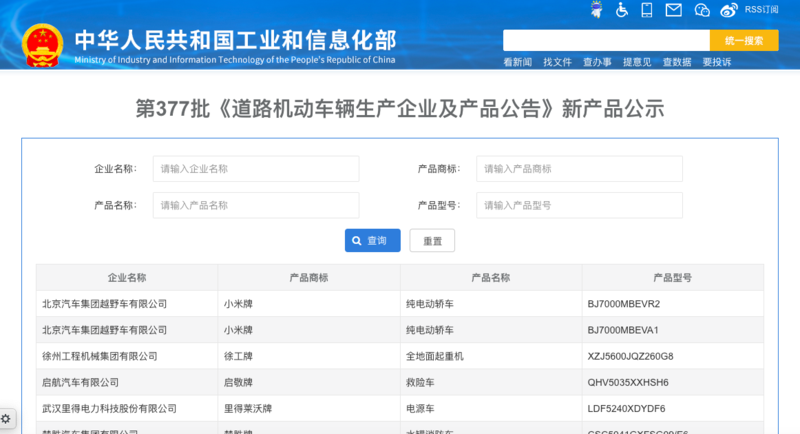Click the 企业名称 column header
This screenshot has width=800, height=434.
[x=127, y=277]
